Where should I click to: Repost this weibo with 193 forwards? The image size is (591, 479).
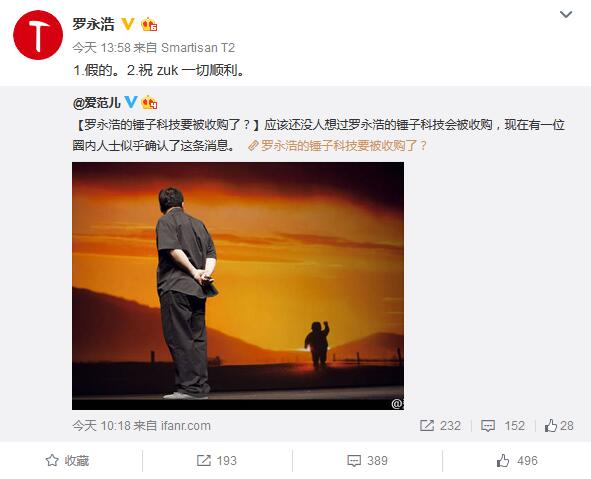[x=217, y=461]
